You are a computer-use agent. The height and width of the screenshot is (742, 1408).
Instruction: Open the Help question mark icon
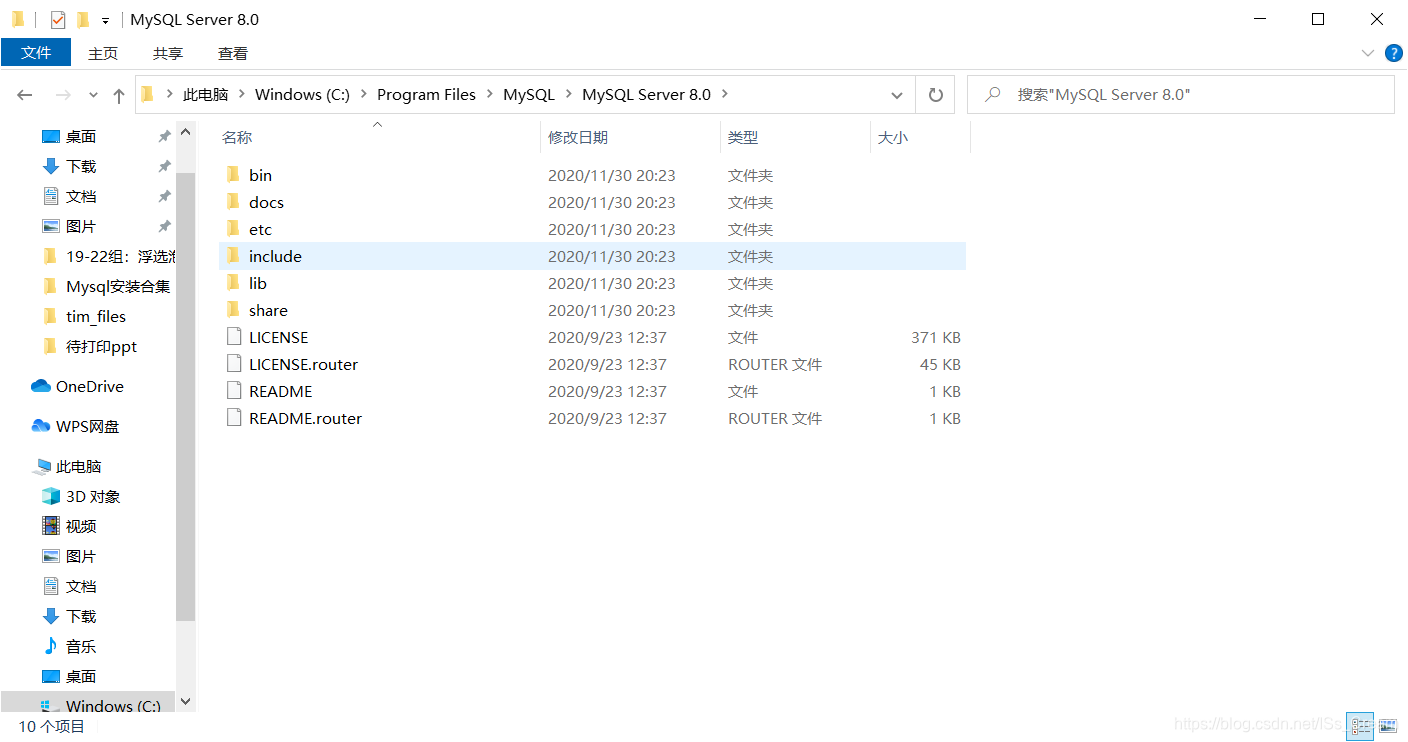(x=1394, y=53)
